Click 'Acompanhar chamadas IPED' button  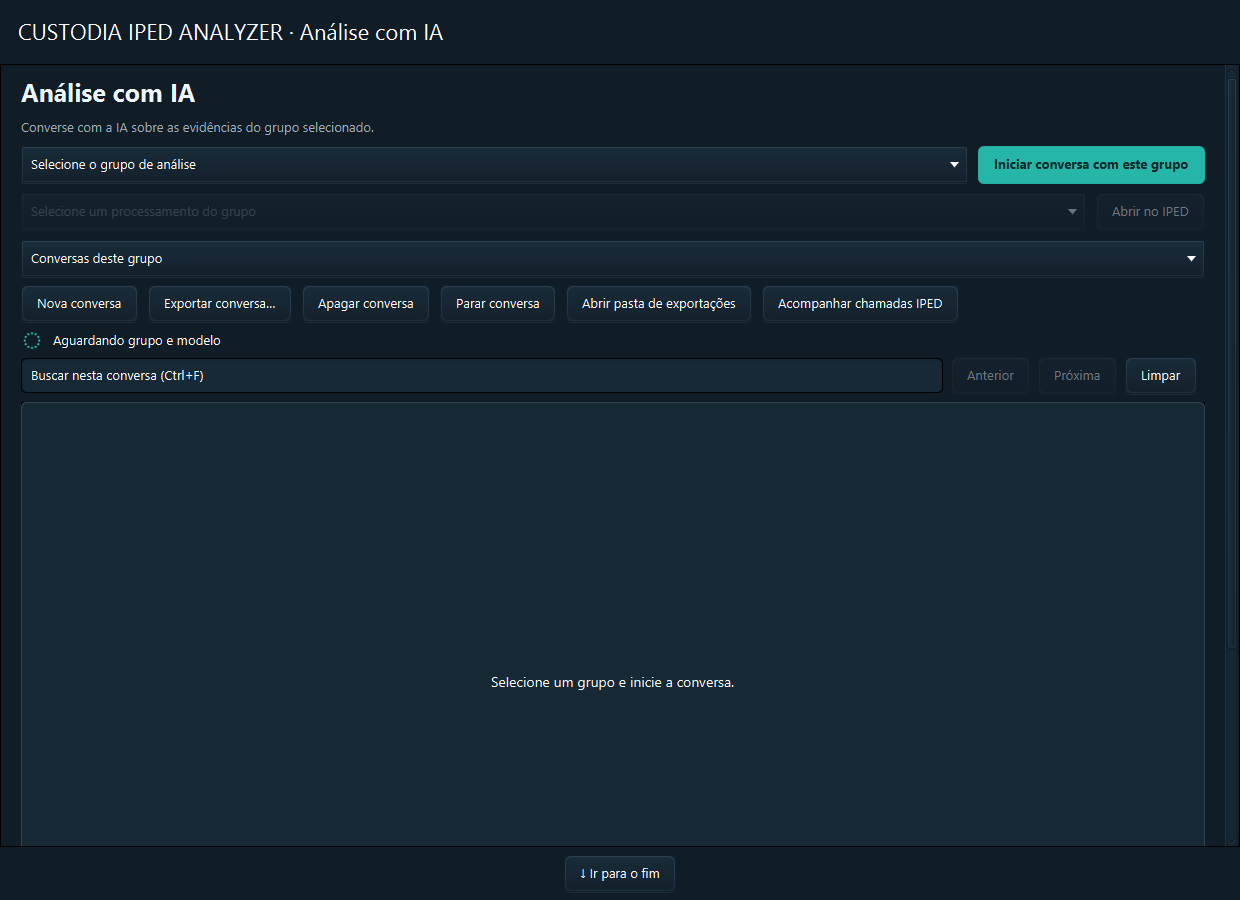[860, 304]
